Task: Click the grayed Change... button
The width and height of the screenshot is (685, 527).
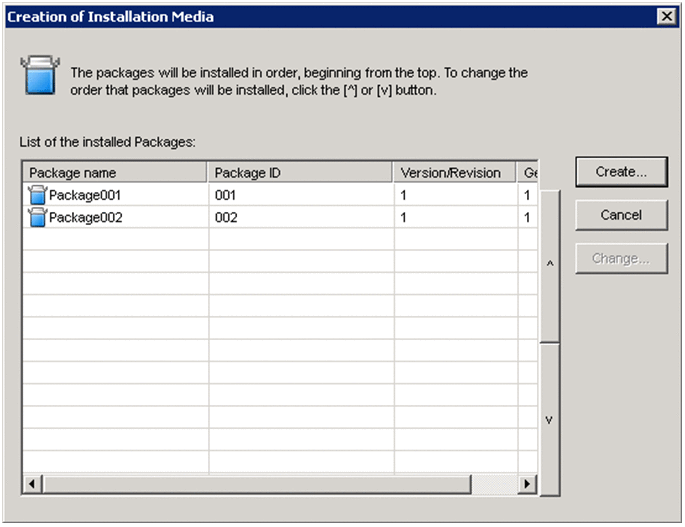Action: pos(621,259)
